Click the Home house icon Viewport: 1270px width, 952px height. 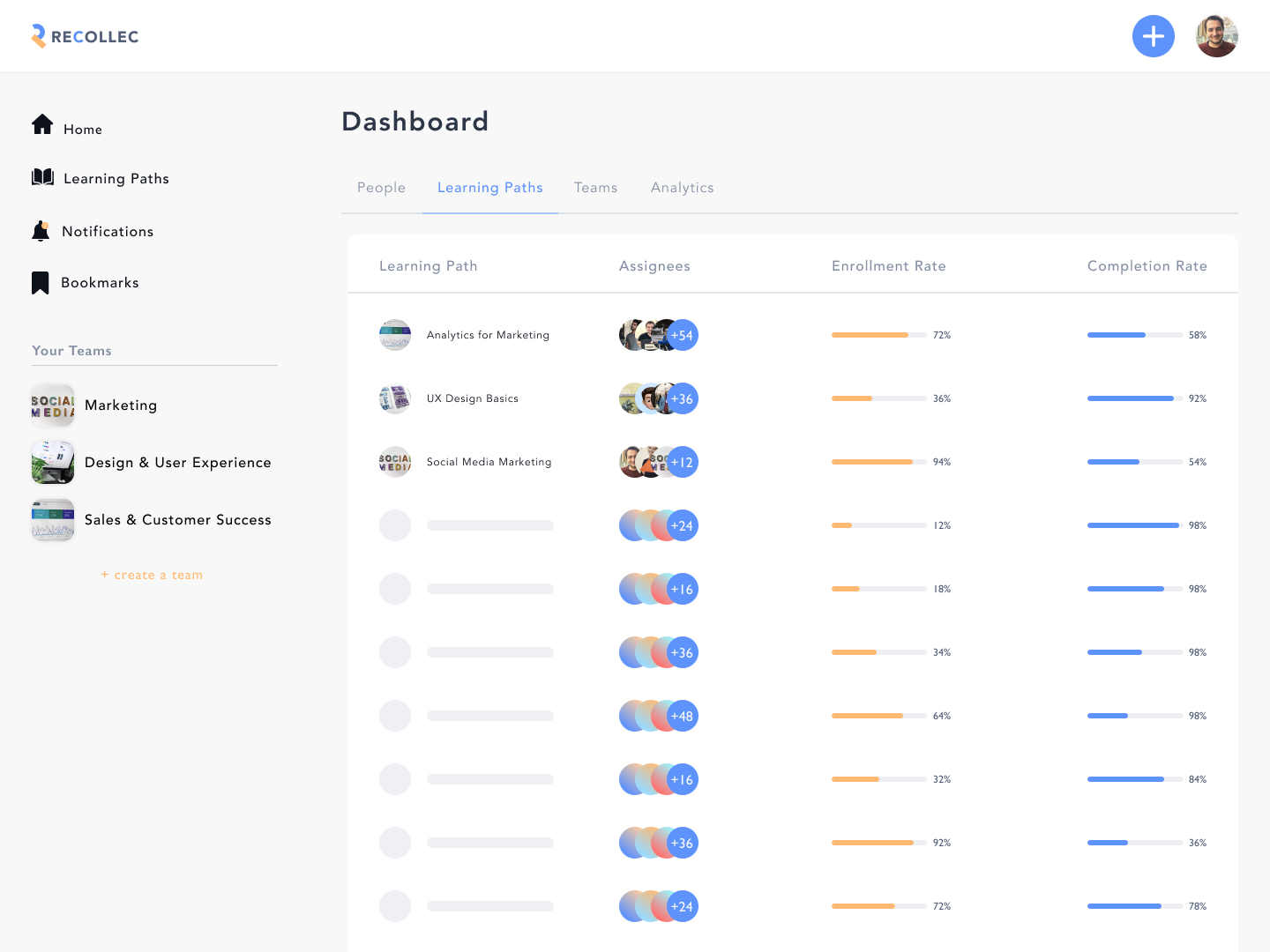(x=42, y=124)
